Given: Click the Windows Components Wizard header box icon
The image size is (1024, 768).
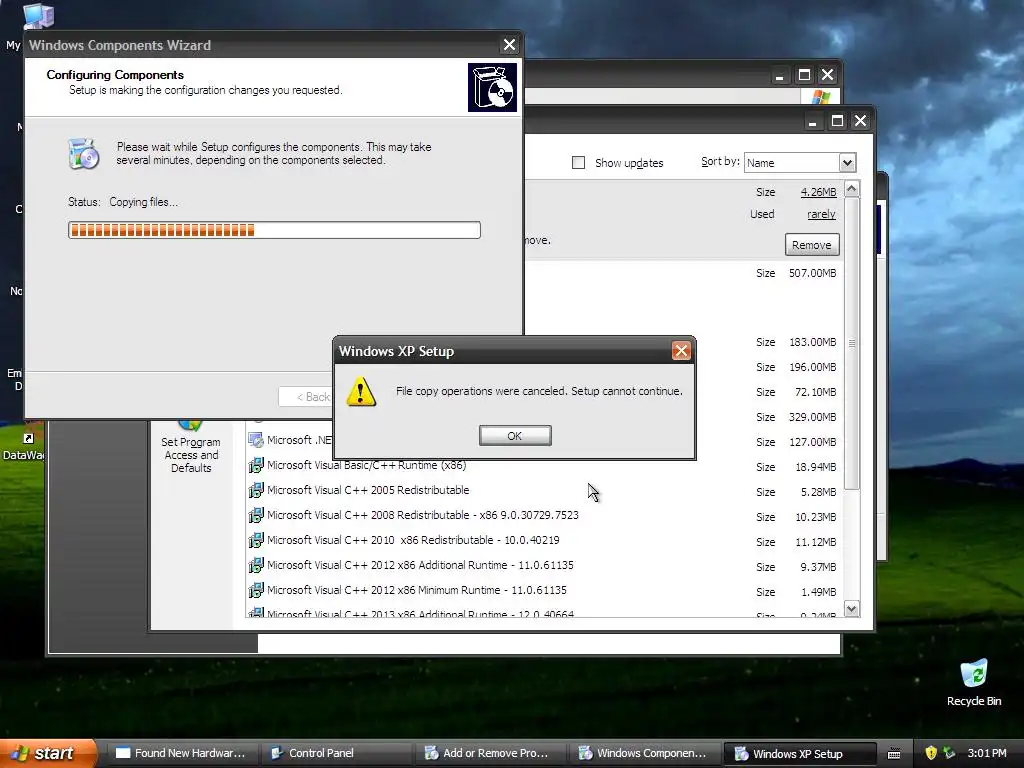Looking at the screenshot, I should 492,87.
